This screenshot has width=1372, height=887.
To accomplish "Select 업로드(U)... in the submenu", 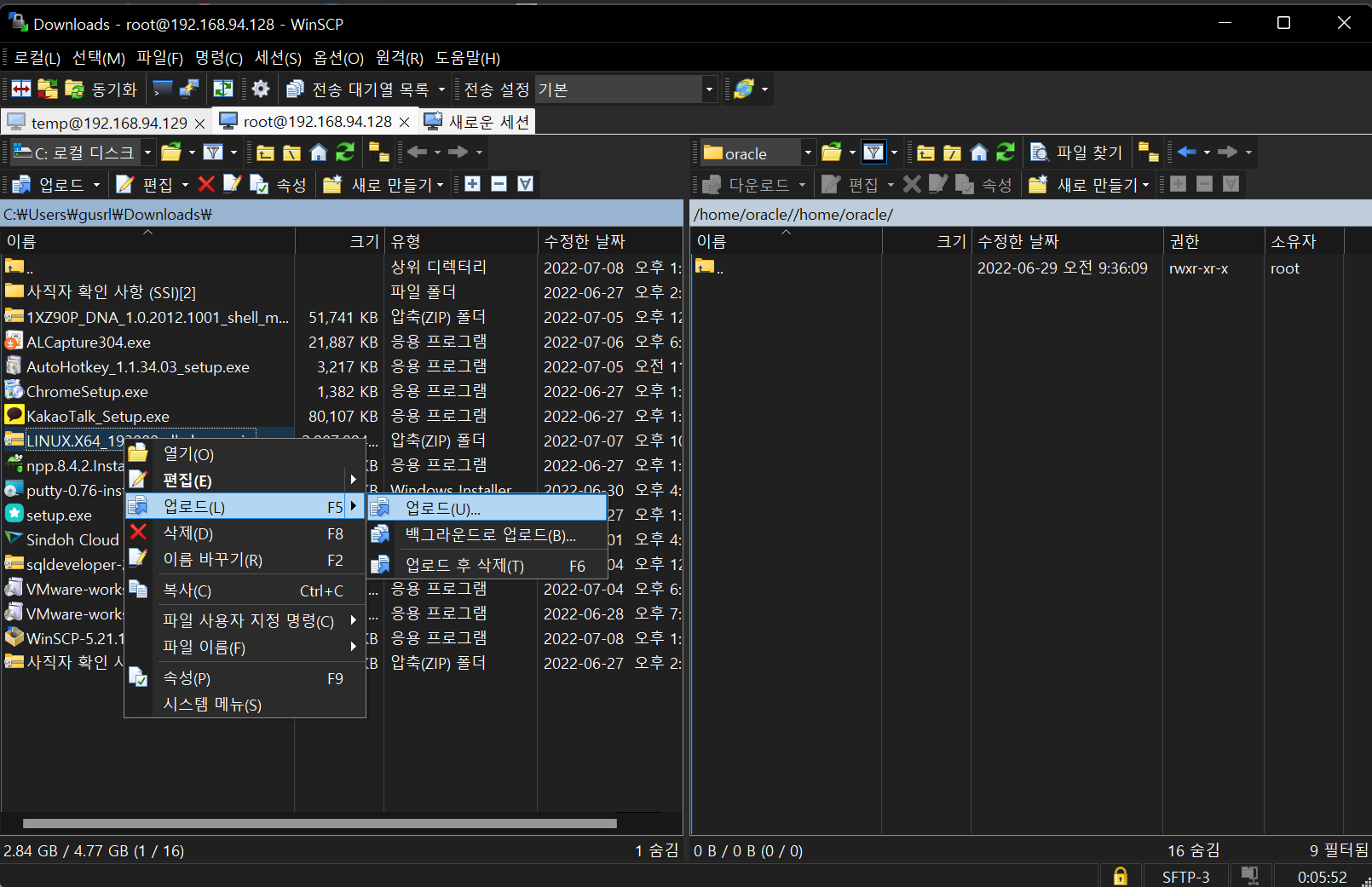I will pyautogui.click(x=487, y=508).
